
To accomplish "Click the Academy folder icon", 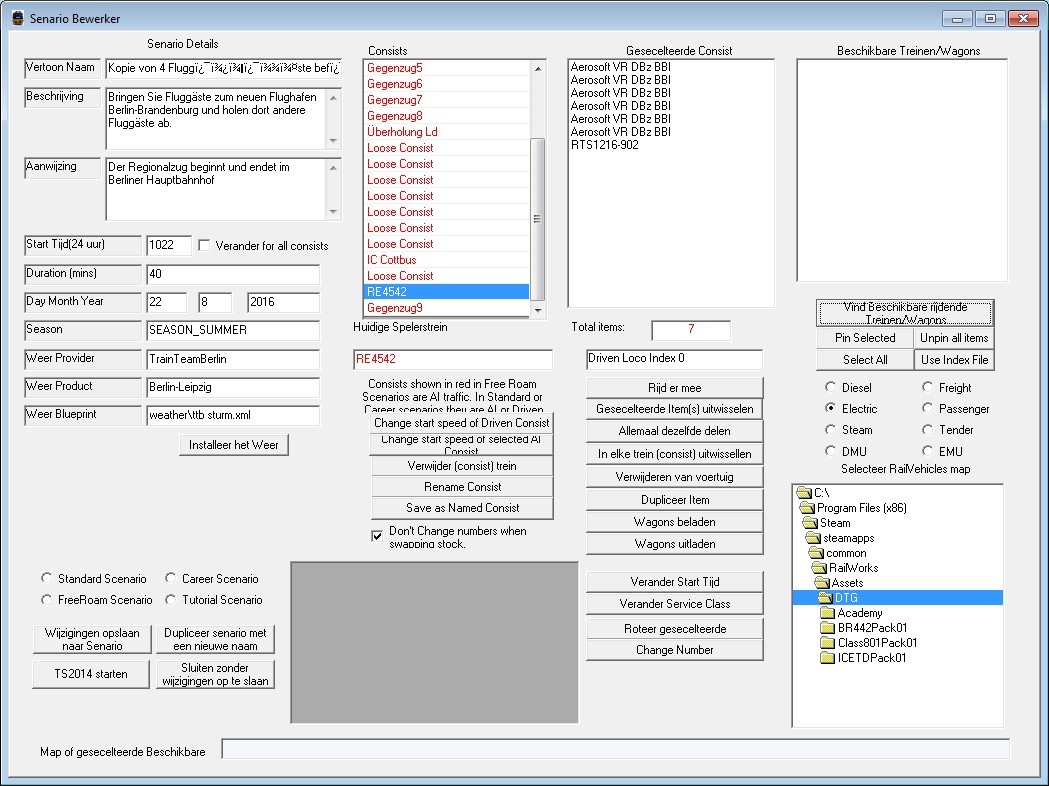I will [x=827, y=613].
